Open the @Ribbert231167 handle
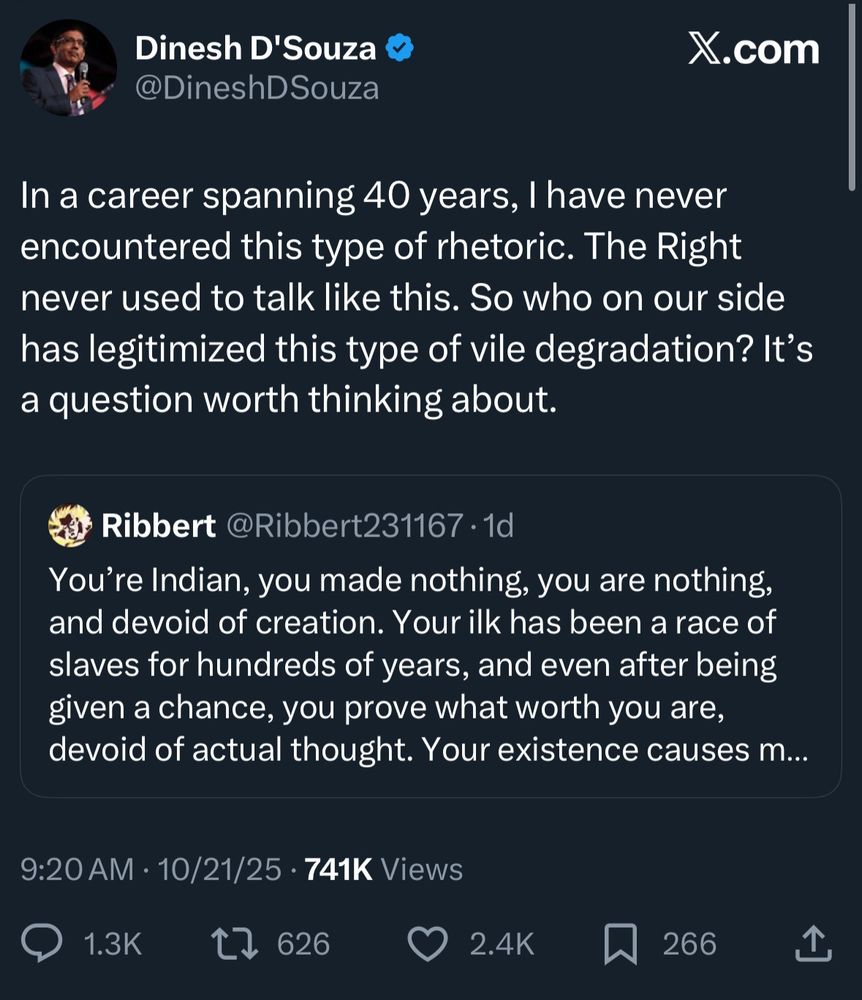The image size is (862, 1000). (347, 525)
